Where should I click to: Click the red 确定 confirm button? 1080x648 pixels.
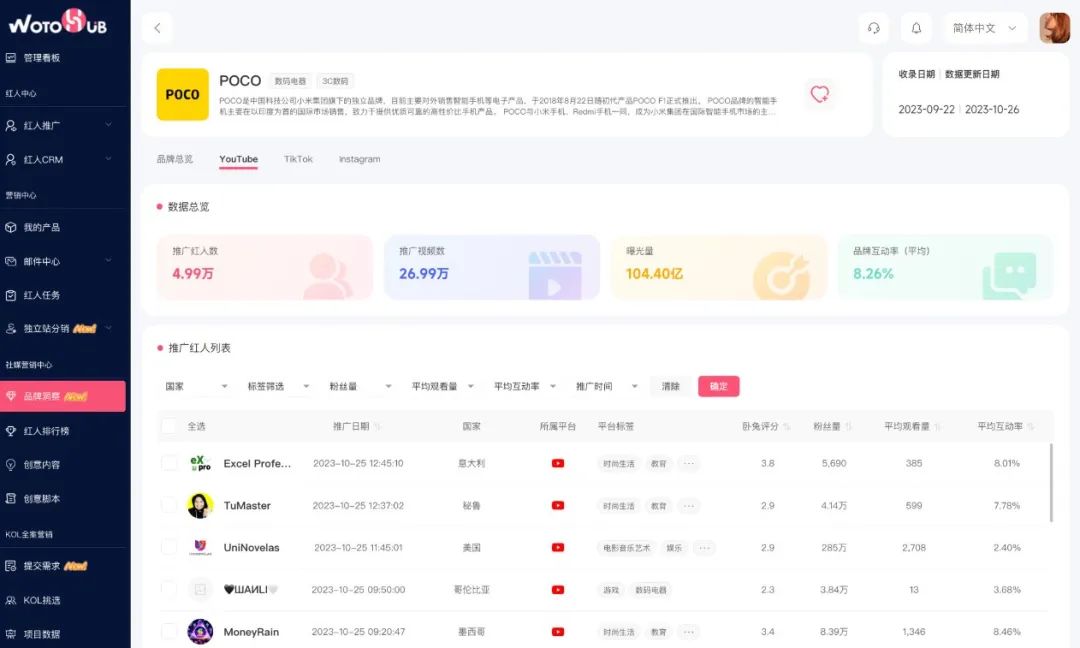coord(718,386)
